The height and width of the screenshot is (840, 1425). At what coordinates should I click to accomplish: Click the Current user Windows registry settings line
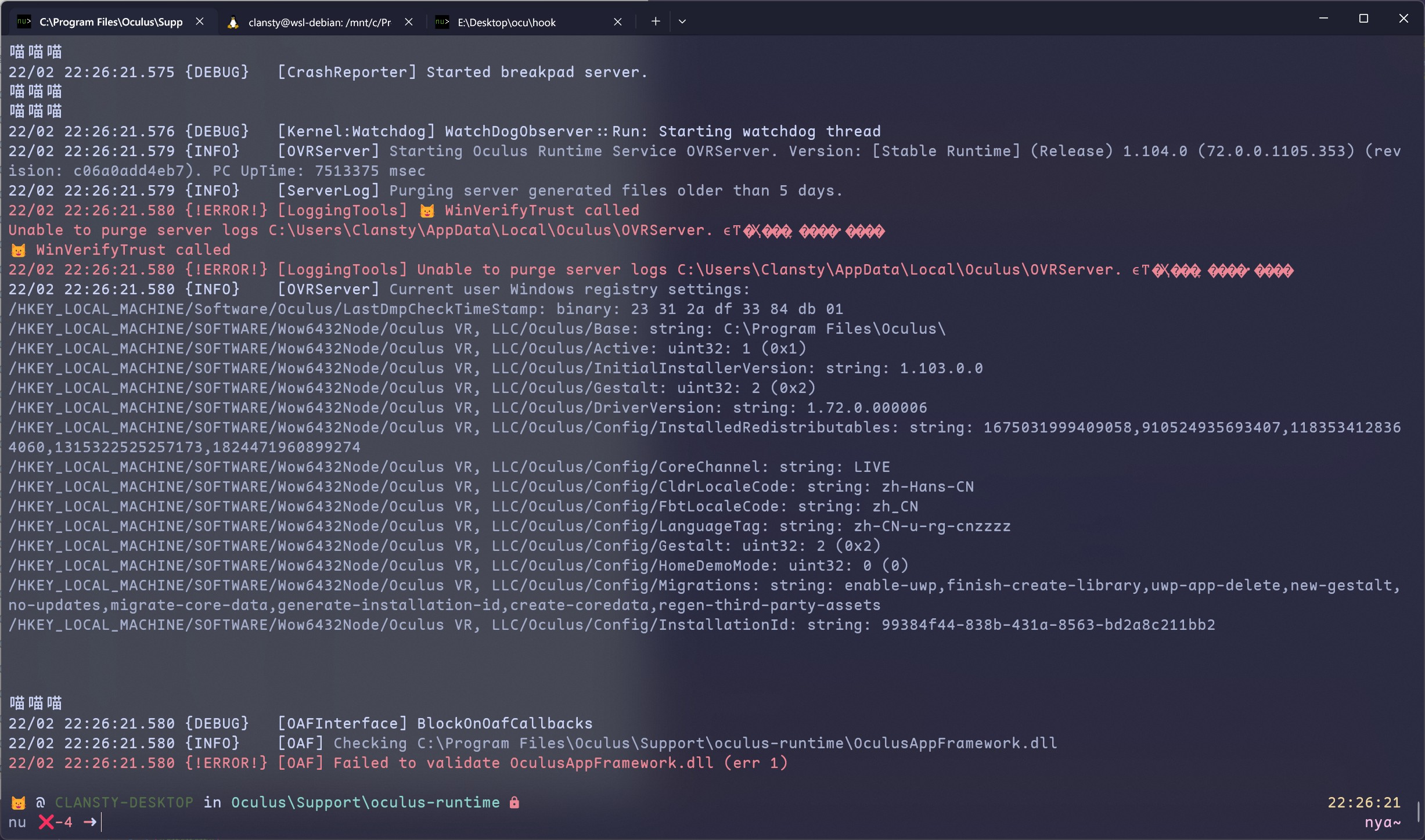379,289
